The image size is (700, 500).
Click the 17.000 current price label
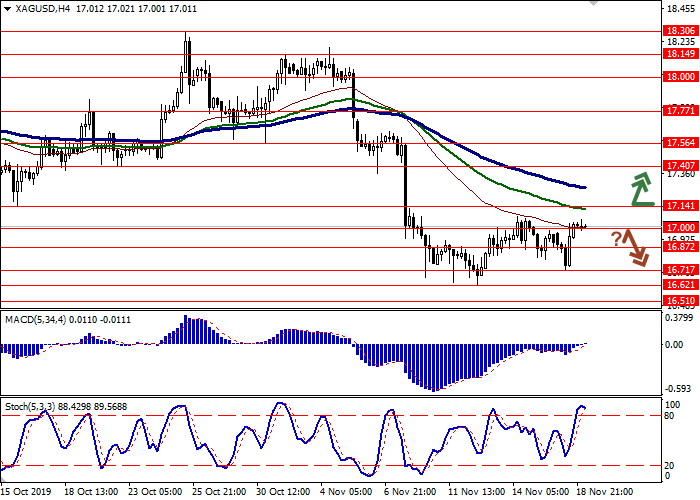pos(680,227)
